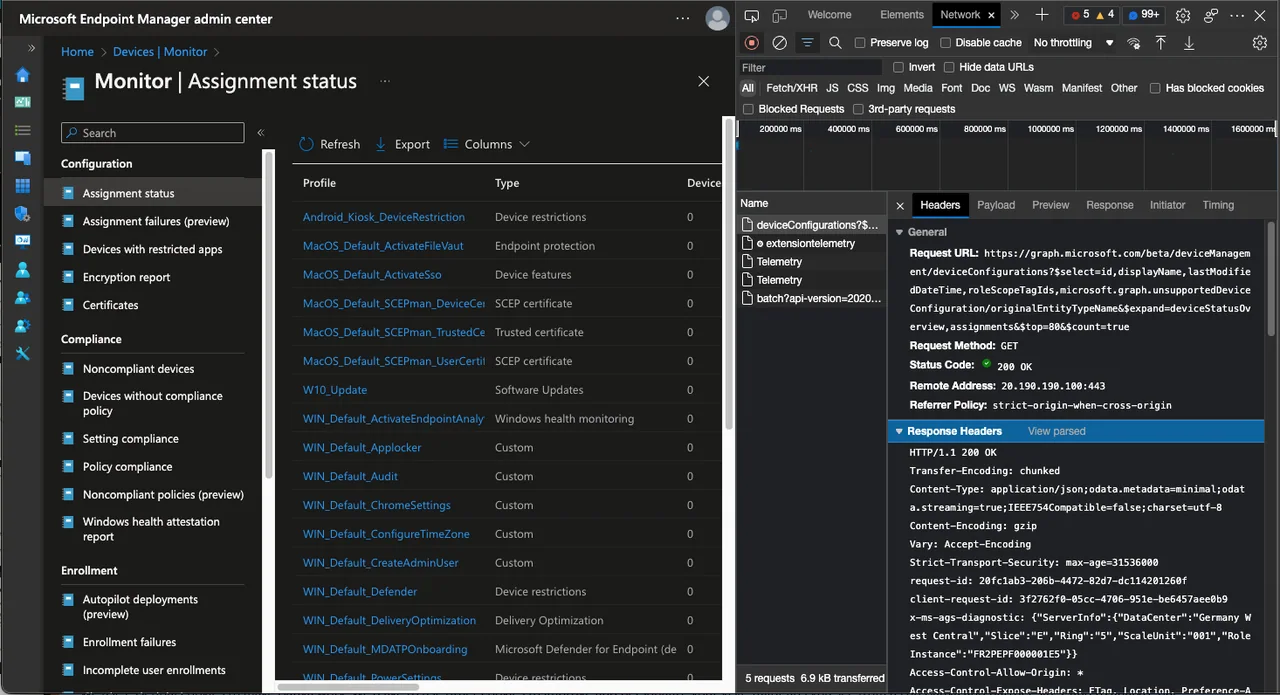1280x695 pixels.
Task: Open All services list icon in navigation rail
Action: [x=22, y=131]
